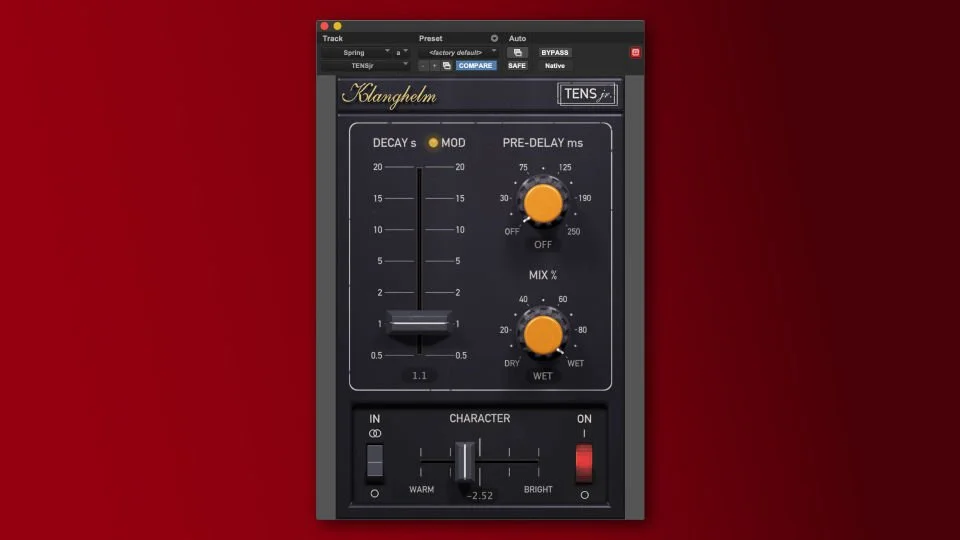This screenshot has height=540, width=960.
Task: Click the '250' pre-delay scale mark
Action: (x=574, y=232)
